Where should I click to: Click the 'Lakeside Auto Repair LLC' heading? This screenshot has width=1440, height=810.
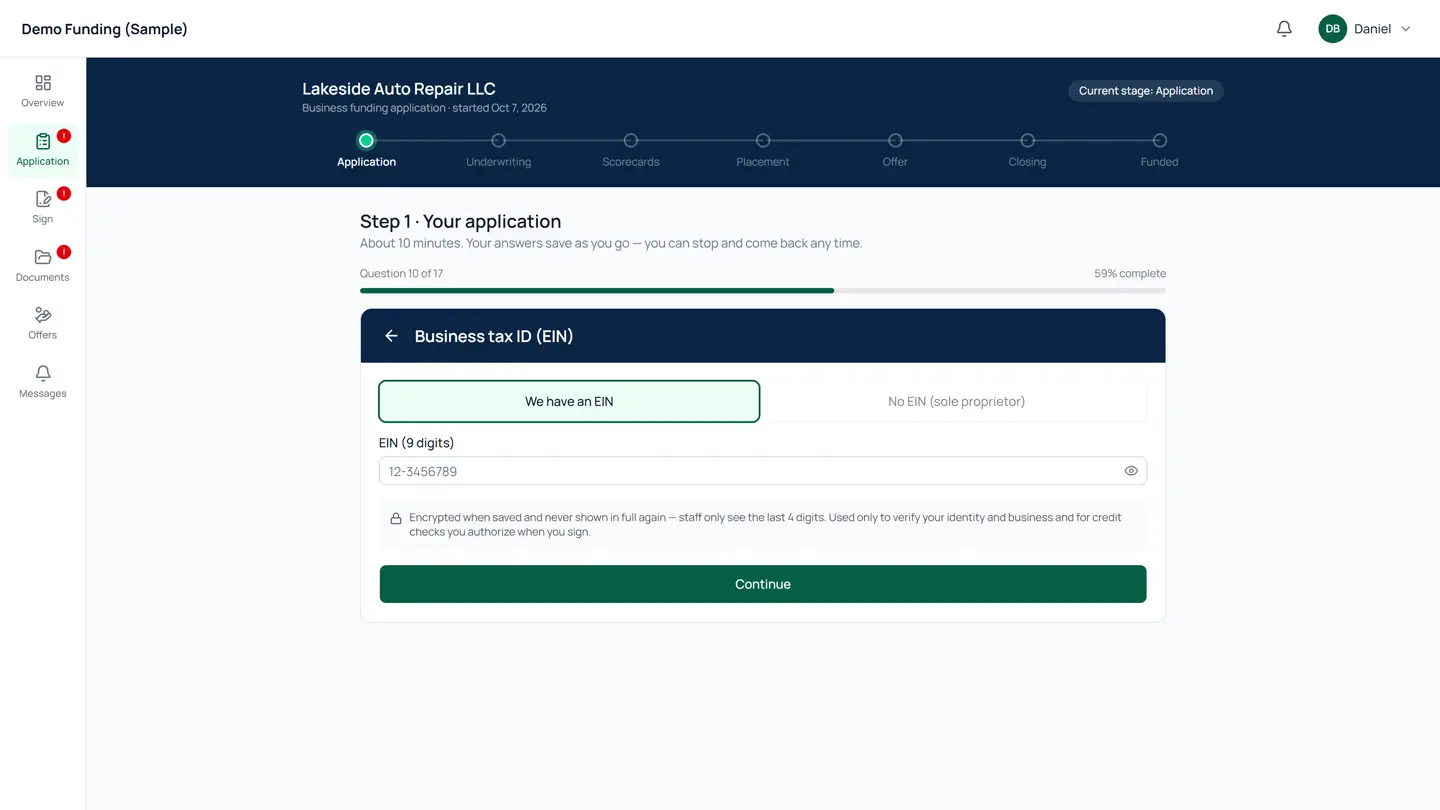(x=399, y=89)
